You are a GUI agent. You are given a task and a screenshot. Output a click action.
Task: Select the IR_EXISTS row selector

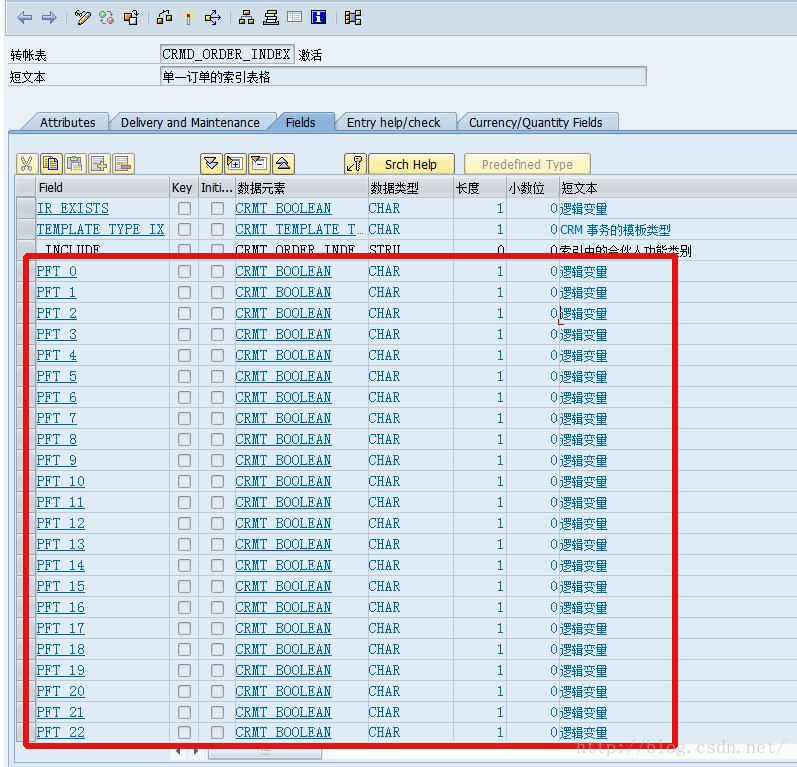click(x=25, y=208)
